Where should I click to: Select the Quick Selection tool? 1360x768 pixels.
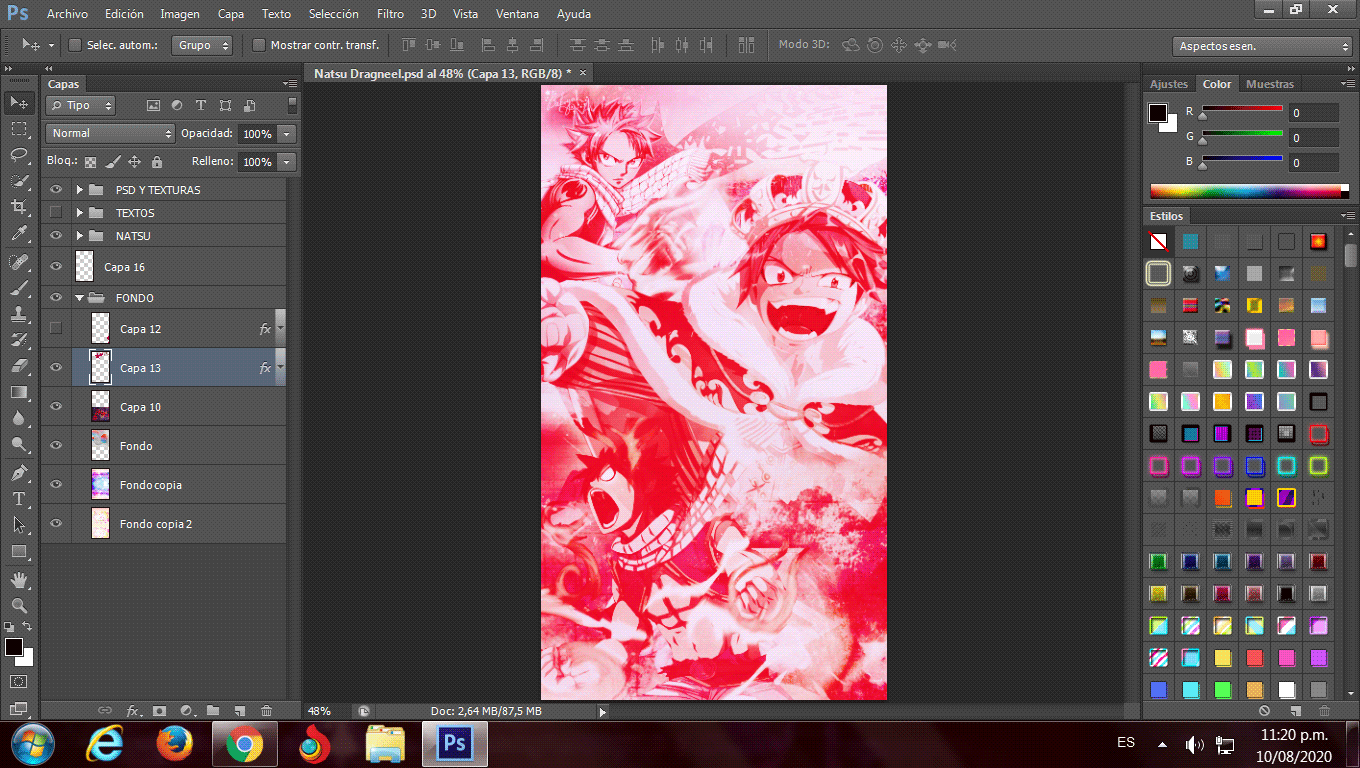pyautogui.click(x=18, y=181)
